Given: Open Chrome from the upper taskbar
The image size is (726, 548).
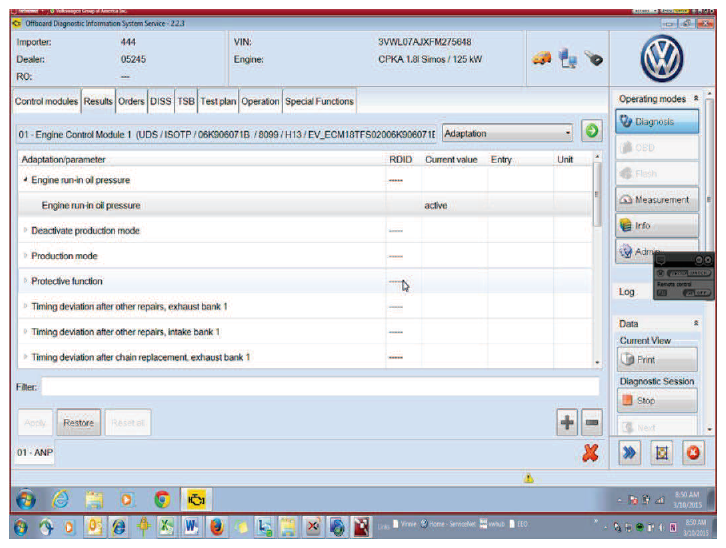Looking at the screenshot, I should (162, 500).
